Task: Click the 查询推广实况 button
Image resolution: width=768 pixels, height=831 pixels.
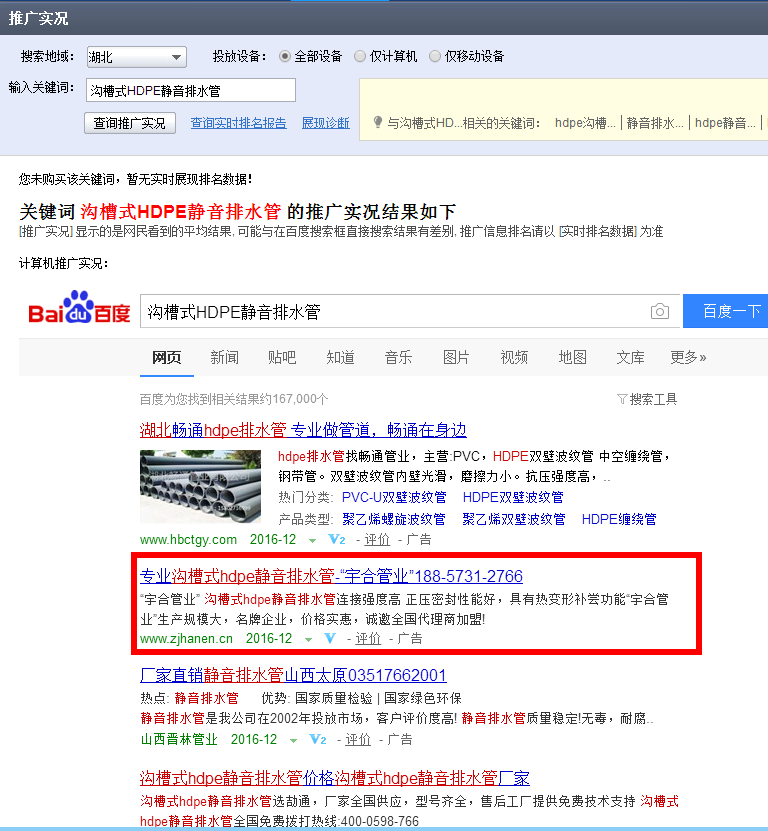Action: click(130, 123)
